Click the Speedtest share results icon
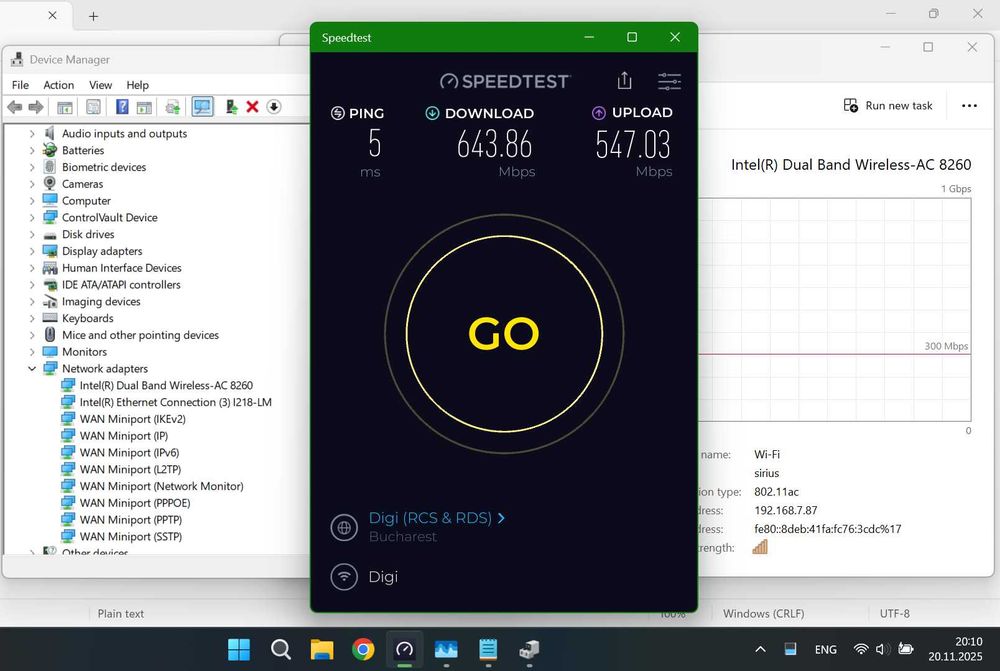The image size is (1000, 671). (624, 80)
